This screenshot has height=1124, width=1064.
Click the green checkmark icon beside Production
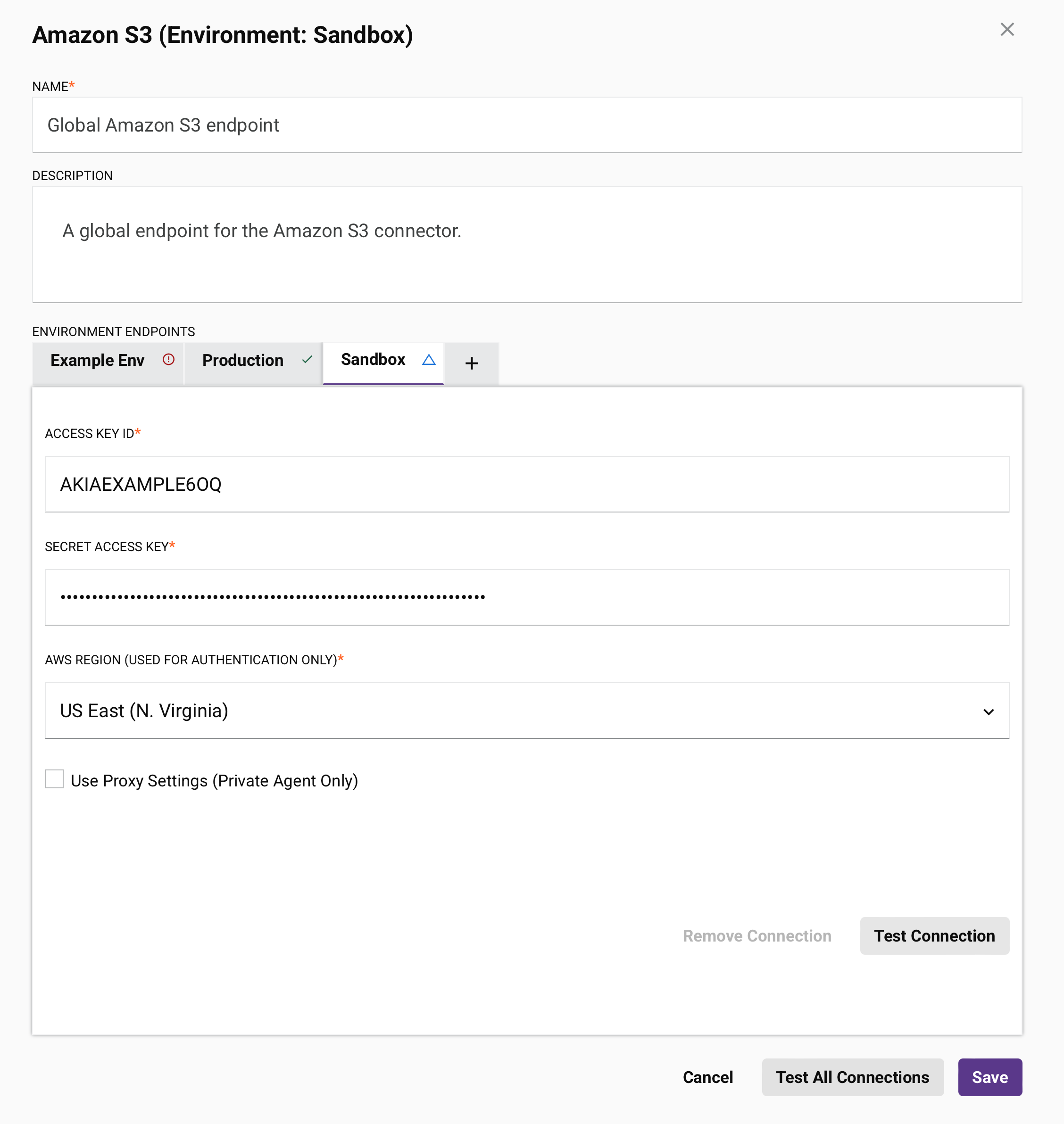[x=308, y=360]
